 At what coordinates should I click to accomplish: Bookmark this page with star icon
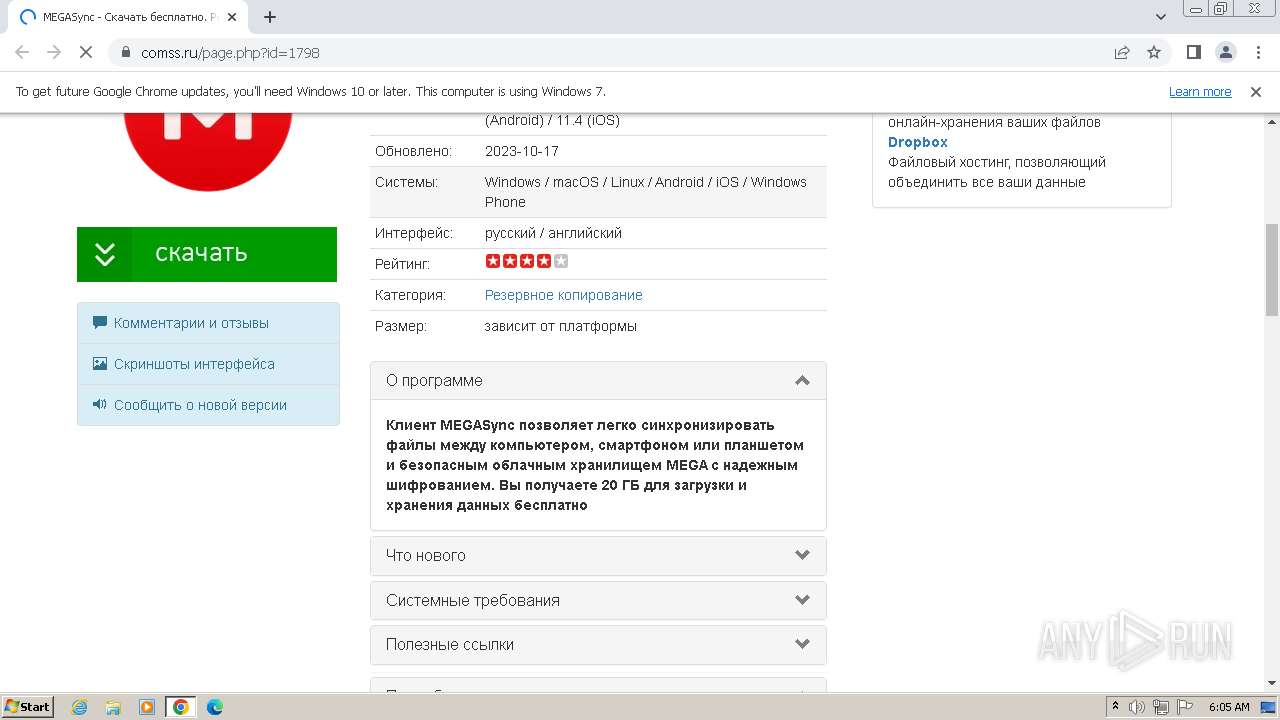coord(1154,52)
